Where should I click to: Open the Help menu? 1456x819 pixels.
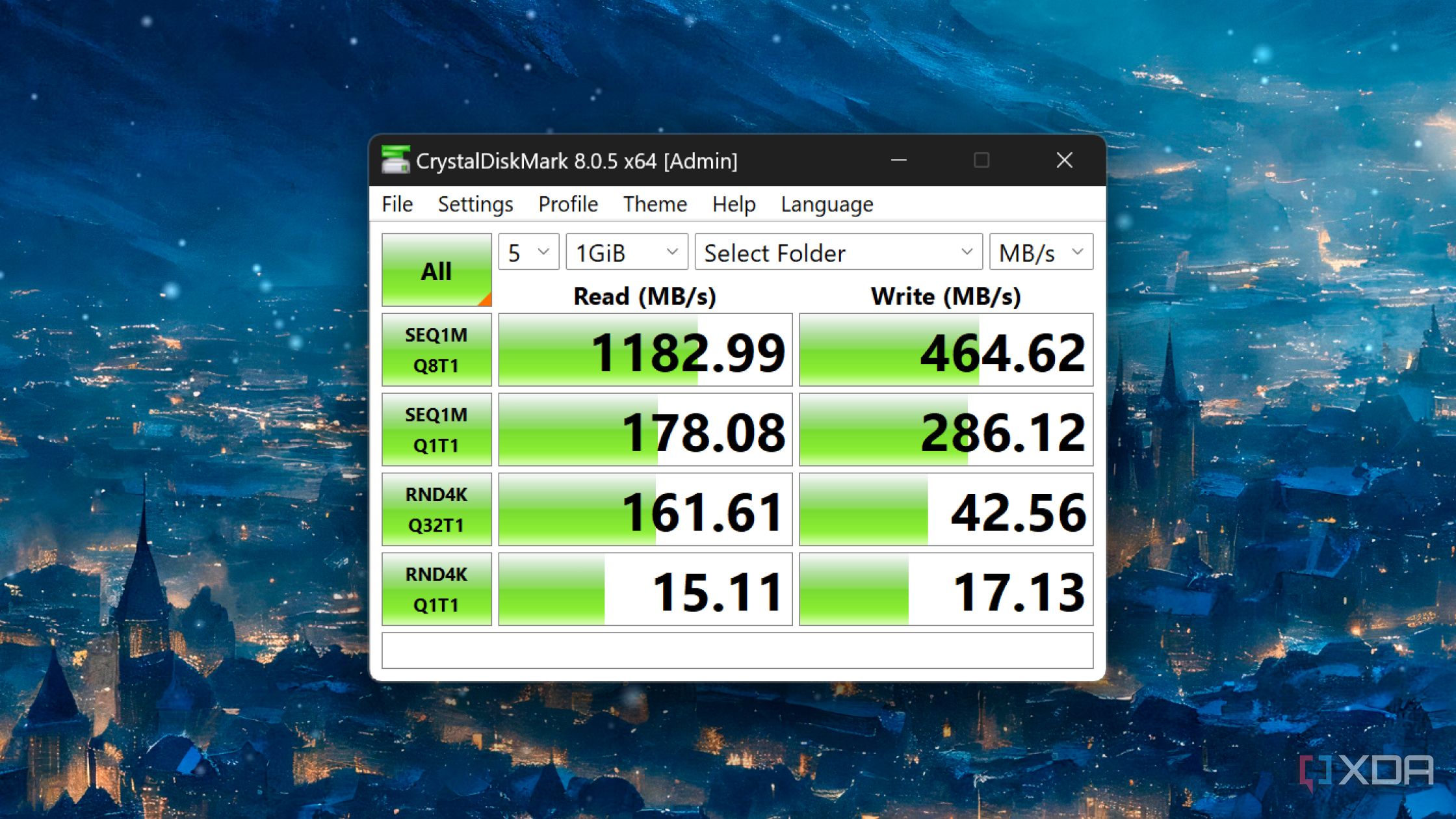tap(734, 204)
